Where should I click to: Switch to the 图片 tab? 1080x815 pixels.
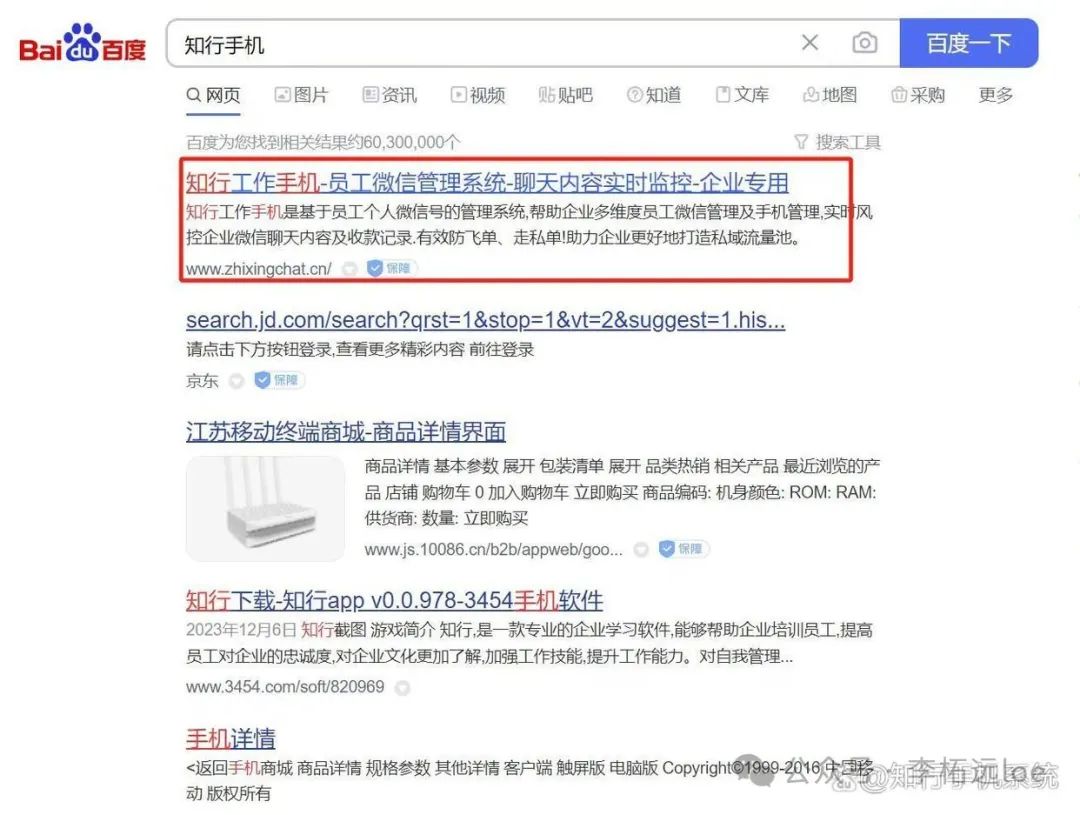click(302, 95)
